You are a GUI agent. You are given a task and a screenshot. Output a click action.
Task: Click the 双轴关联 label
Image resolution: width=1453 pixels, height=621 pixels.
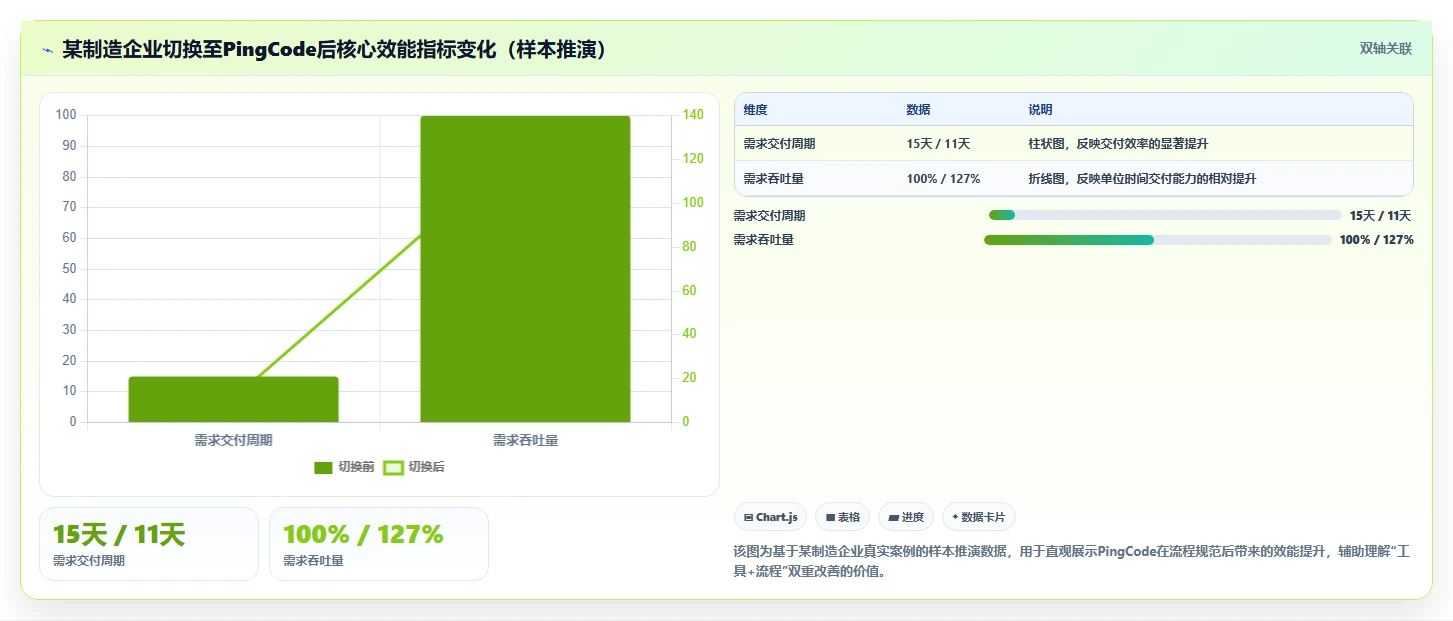pyautogui.click(x=1385, y=49)
